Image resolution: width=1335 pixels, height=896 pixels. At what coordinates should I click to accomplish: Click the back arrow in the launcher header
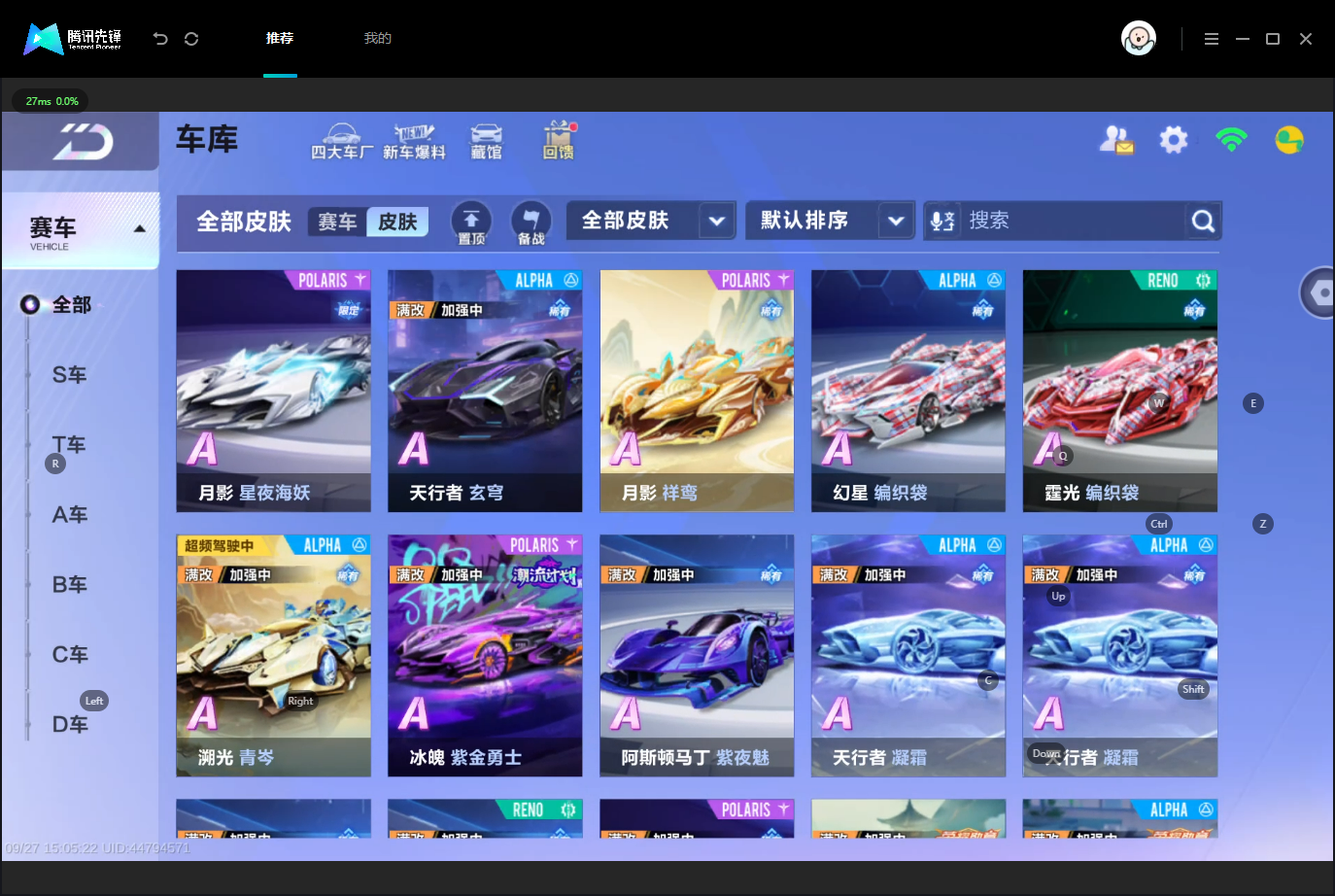tap(160, 39)
